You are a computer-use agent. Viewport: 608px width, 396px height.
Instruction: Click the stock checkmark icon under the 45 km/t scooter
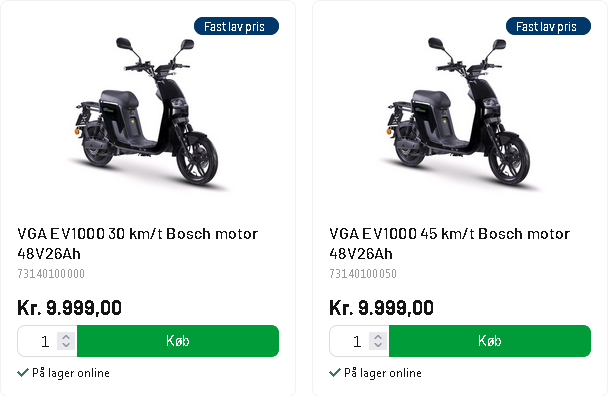[x=335, y=373]
